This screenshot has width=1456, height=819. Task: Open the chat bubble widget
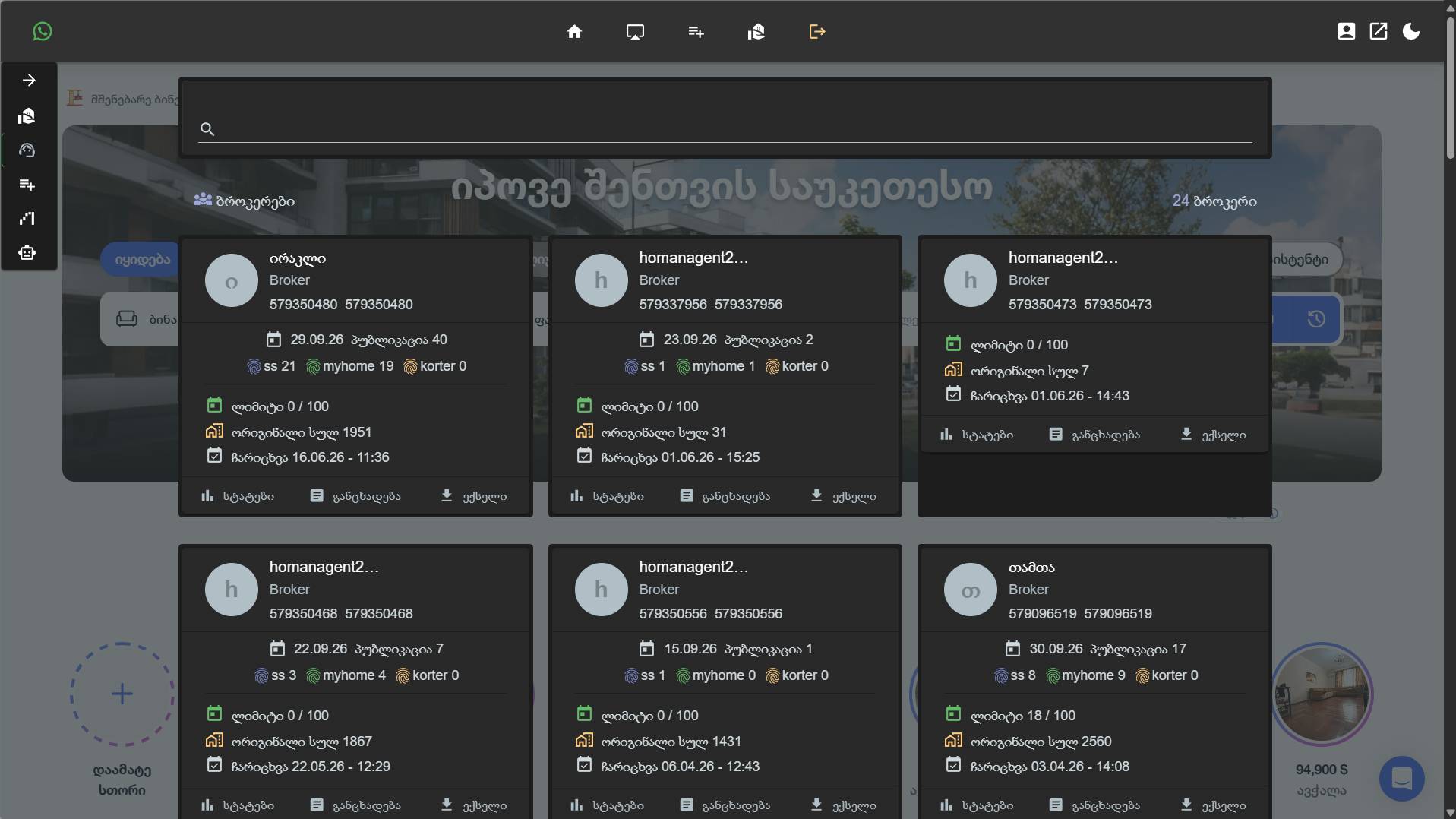[1402, 779]
